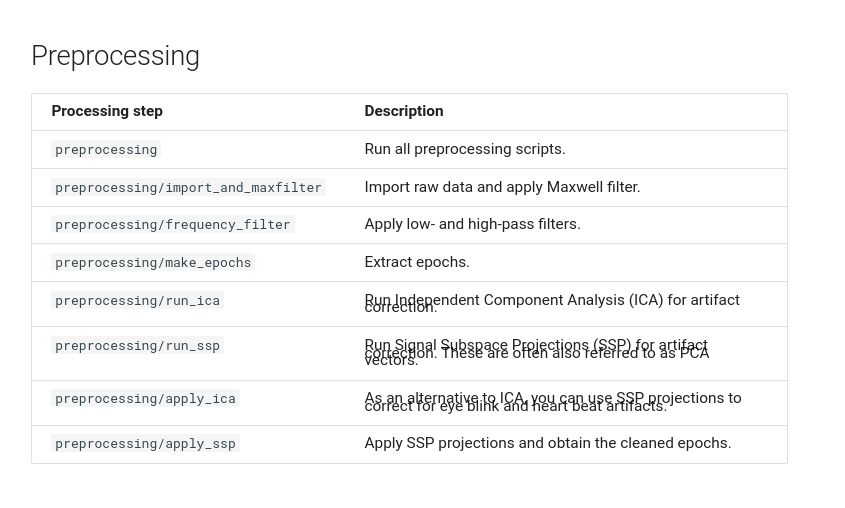Select 'preprocessing/make_epochs' code text

[x=153, y=262]
